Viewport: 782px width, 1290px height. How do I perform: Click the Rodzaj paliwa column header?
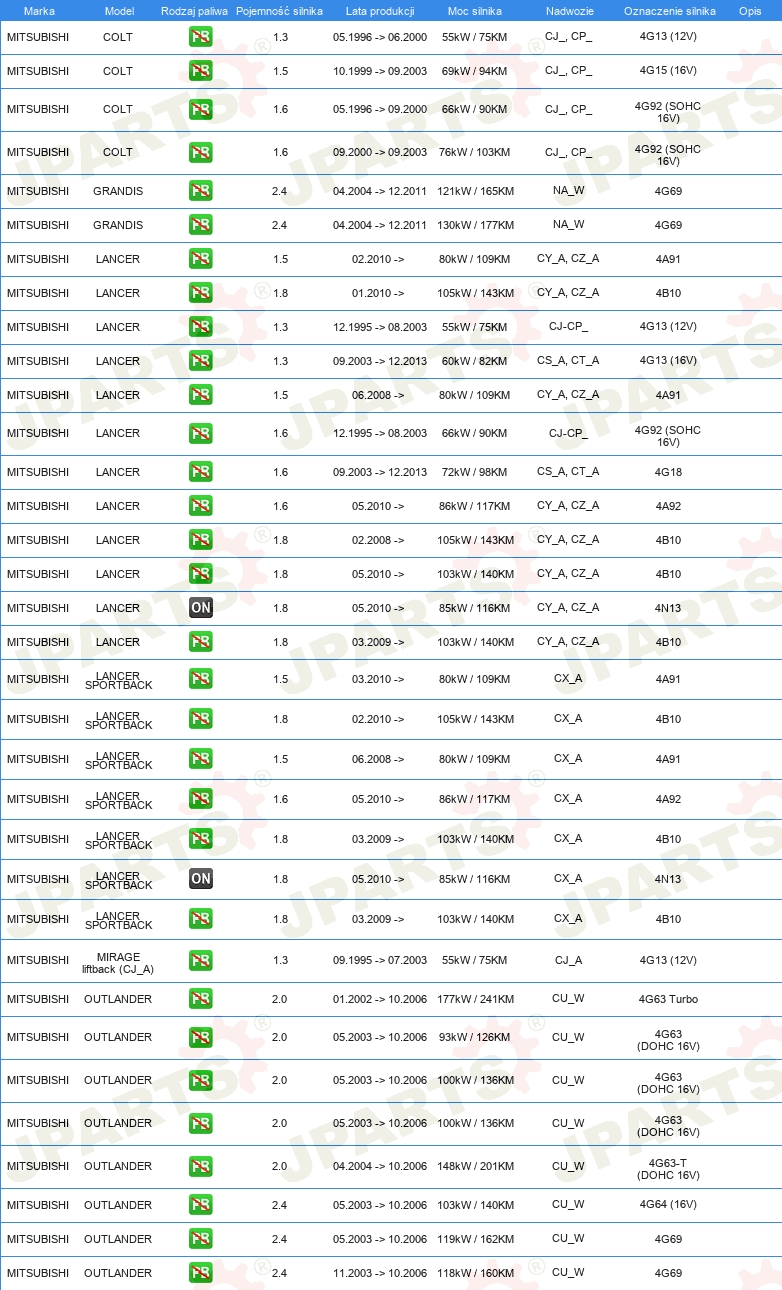point(194,11)
